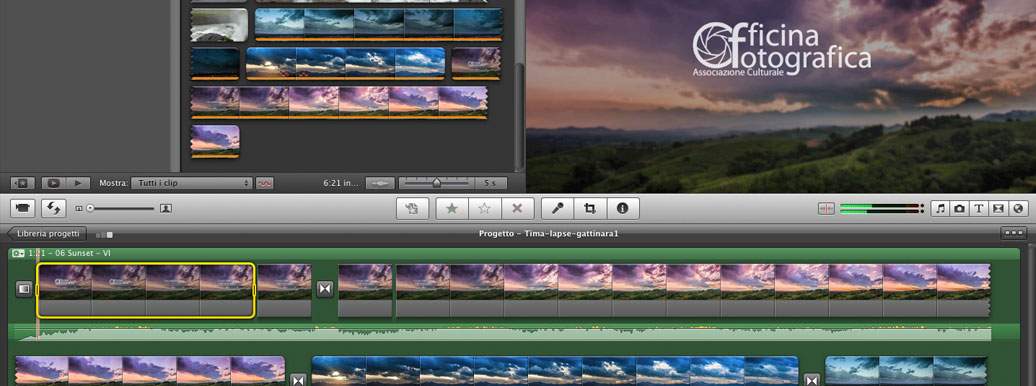The height and width of the screenshot is (386, 1036).
Task: Open the music and sound effects browser
Action: (940, 209)
